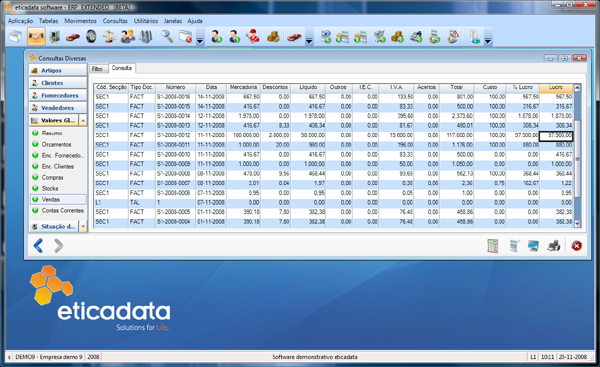600x367 pixels.
Task: Select Enc. Clientes sidebar entry
Action: pyautogui.click(x=58, y=166)
